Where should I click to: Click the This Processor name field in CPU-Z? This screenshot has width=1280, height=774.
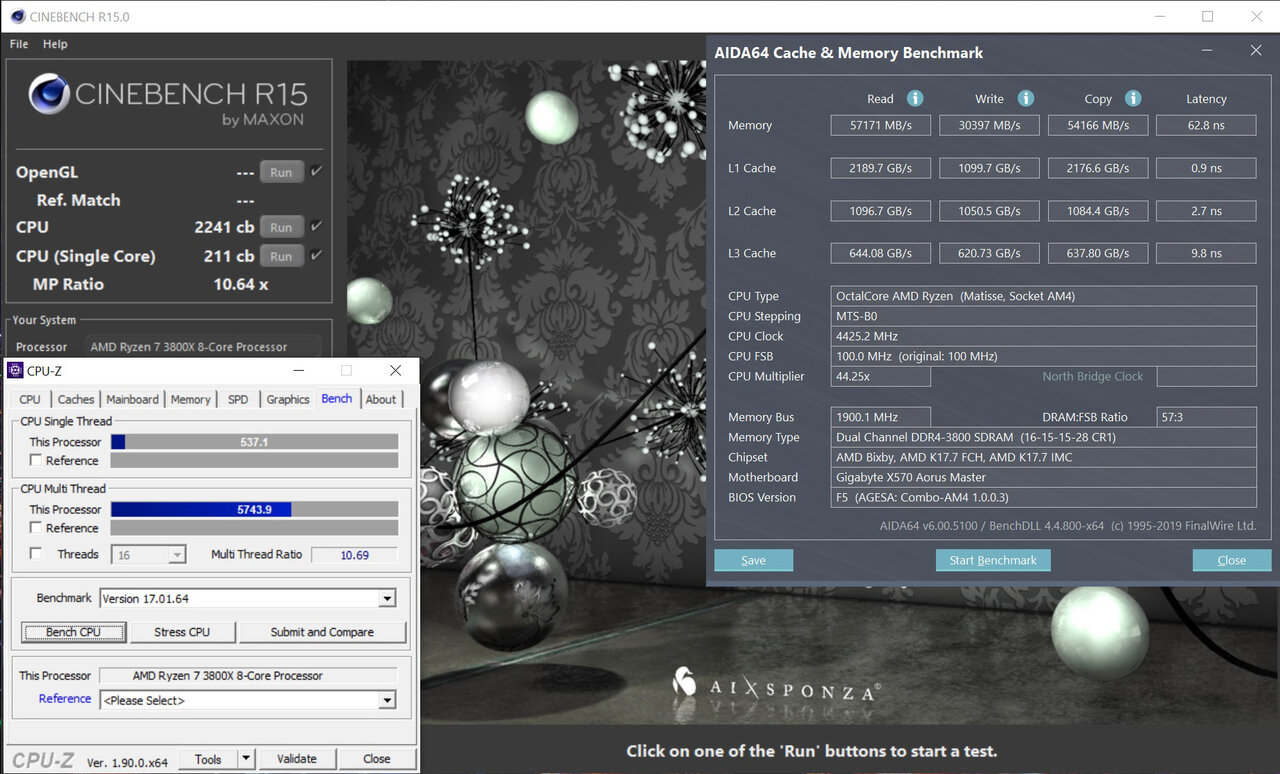point(248,676)
